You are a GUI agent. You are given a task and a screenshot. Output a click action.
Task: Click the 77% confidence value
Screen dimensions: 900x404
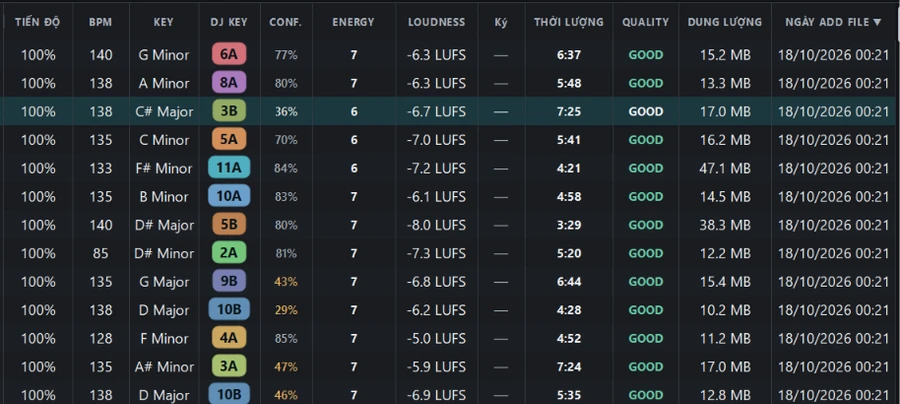(x=286, y=55)
